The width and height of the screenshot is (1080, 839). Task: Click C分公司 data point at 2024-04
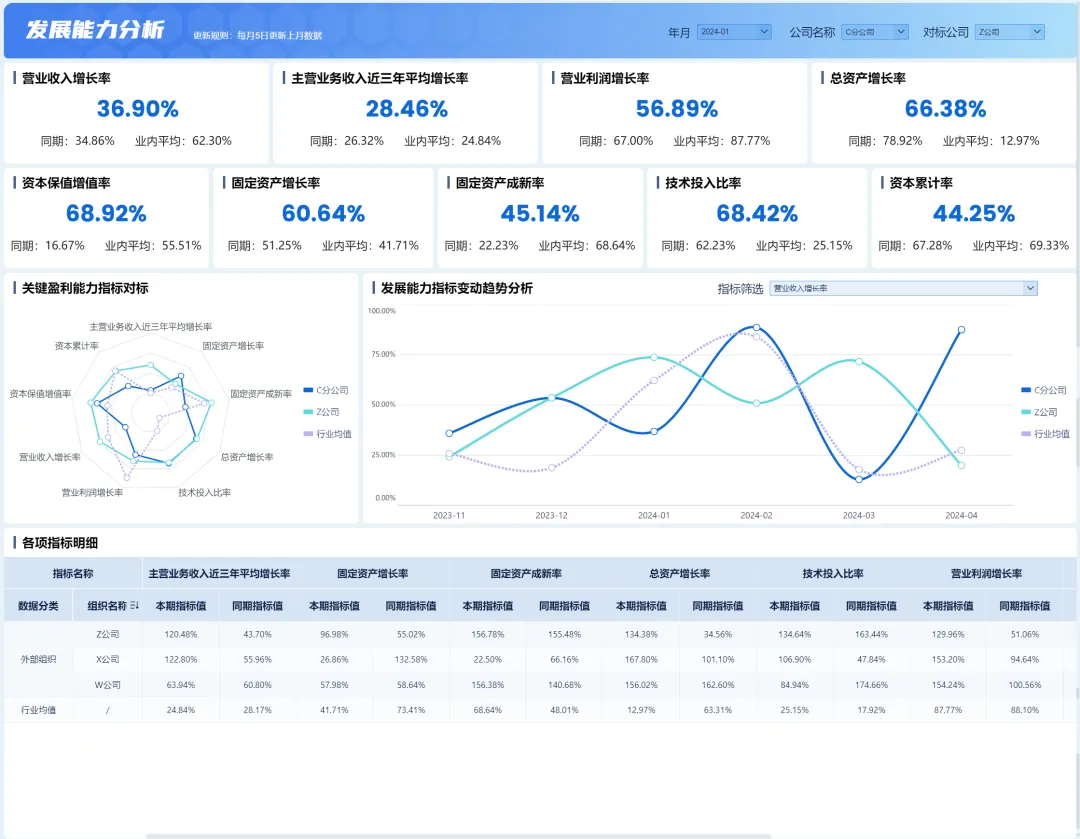coord(962,329)
